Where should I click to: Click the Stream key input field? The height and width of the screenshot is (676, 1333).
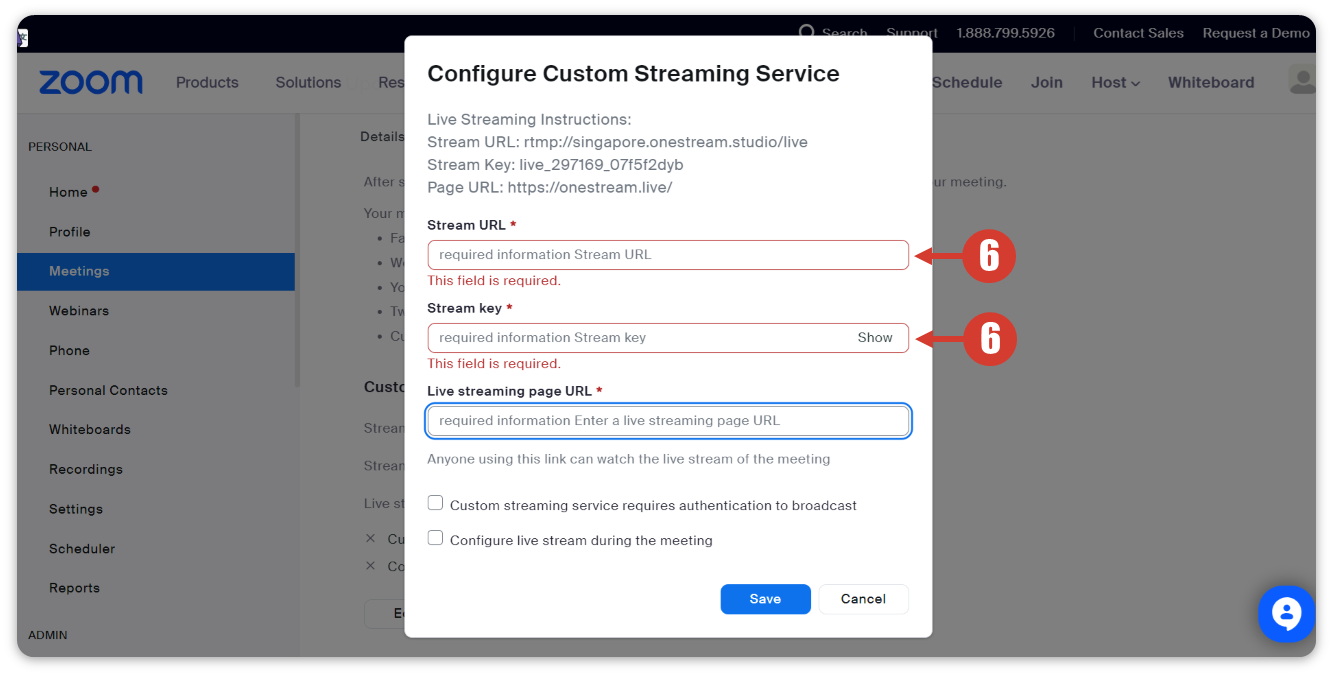pyautogui.click(x=640, y=338)
